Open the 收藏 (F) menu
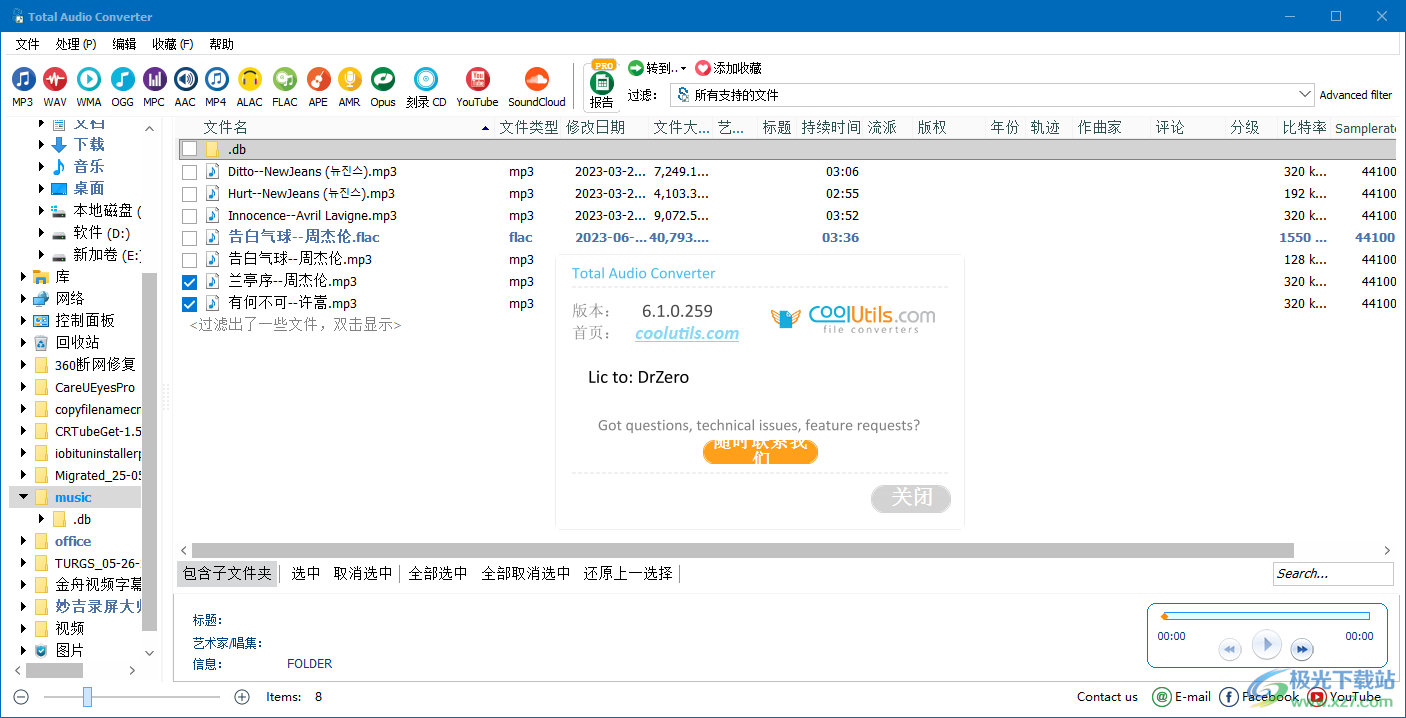Image resolution: width=1406 pixels, height=718 pixels. (173, 44)
